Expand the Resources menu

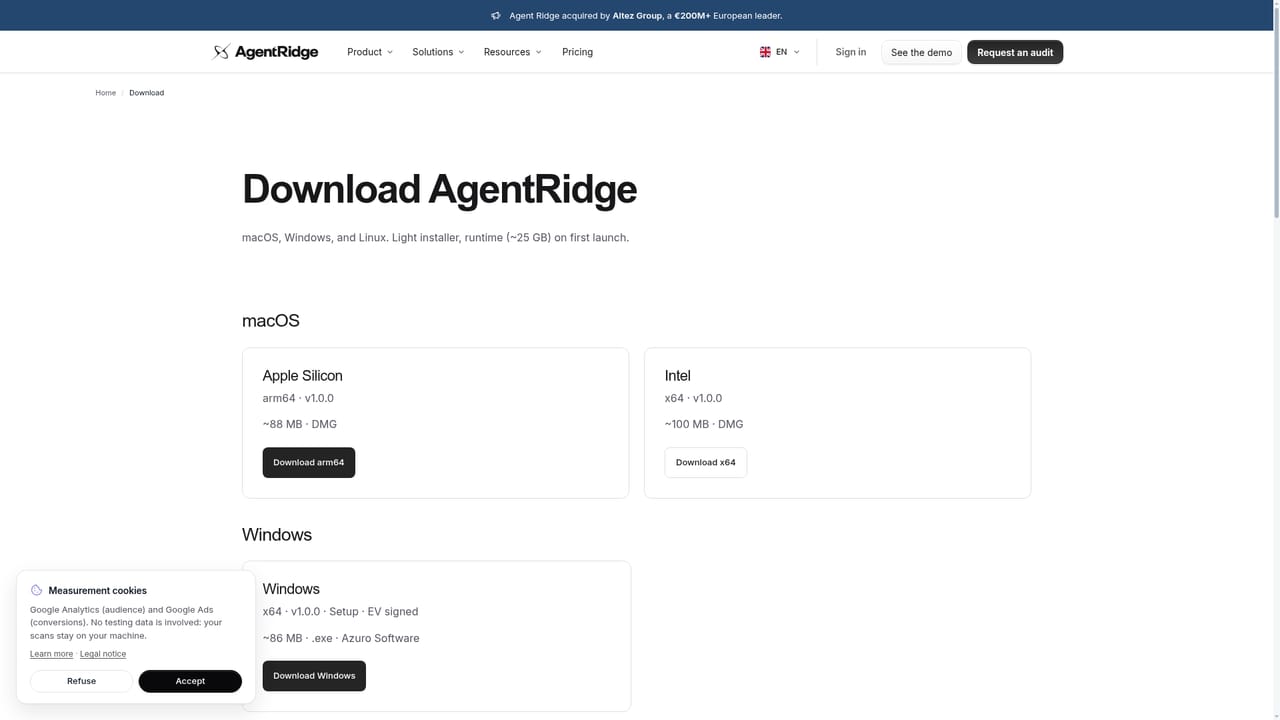click(x=512, y=52)
